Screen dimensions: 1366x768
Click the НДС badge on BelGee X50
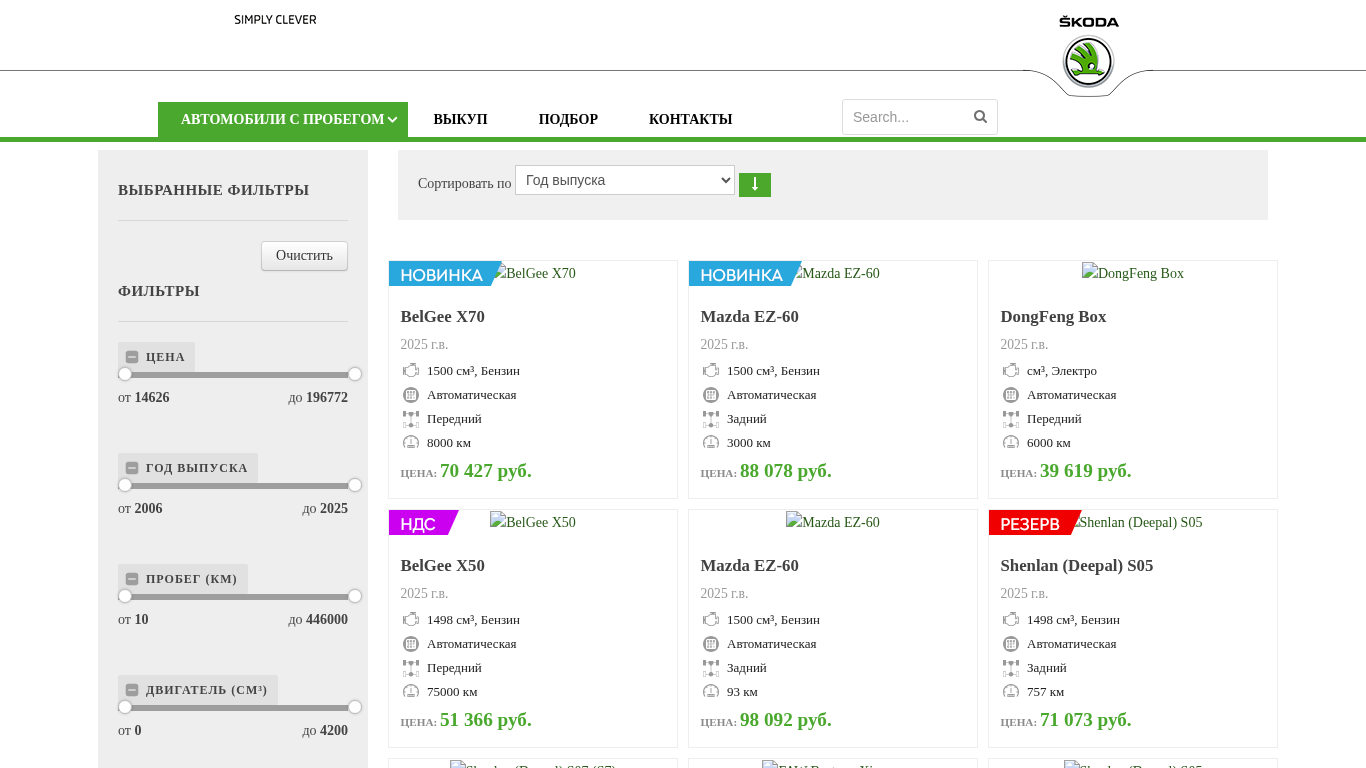point(420,523)
